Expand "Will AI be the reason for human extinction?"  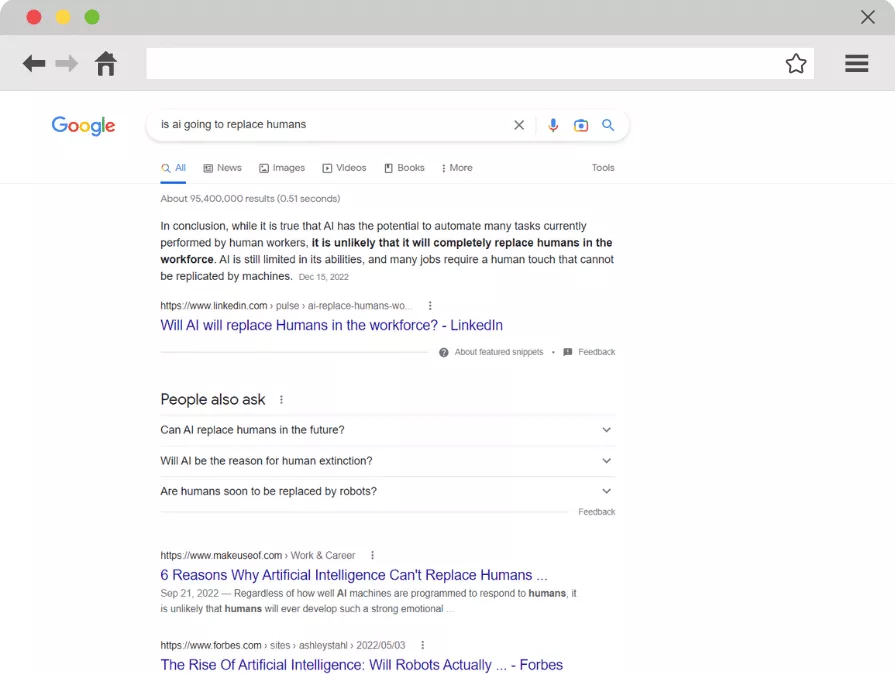pos(606,461)
